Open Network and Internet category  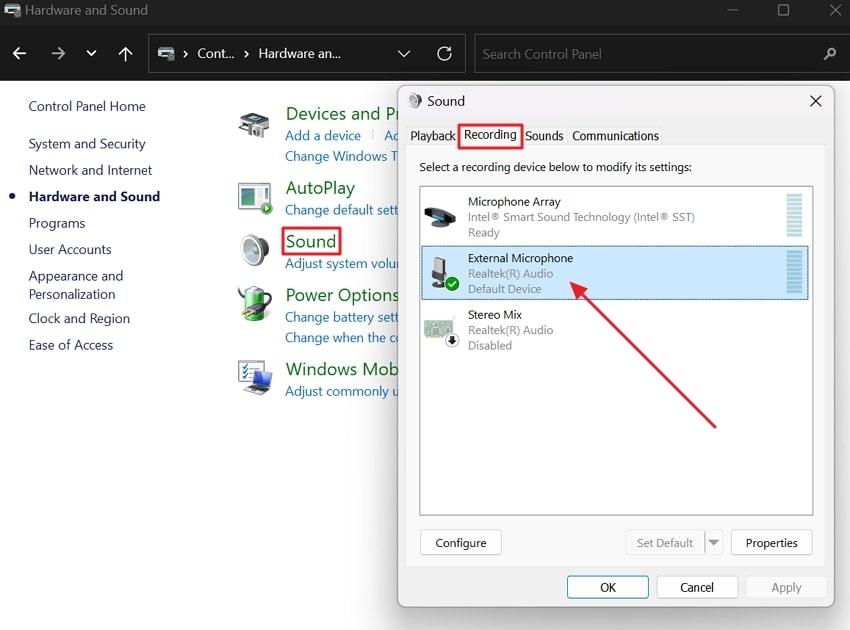91,170
